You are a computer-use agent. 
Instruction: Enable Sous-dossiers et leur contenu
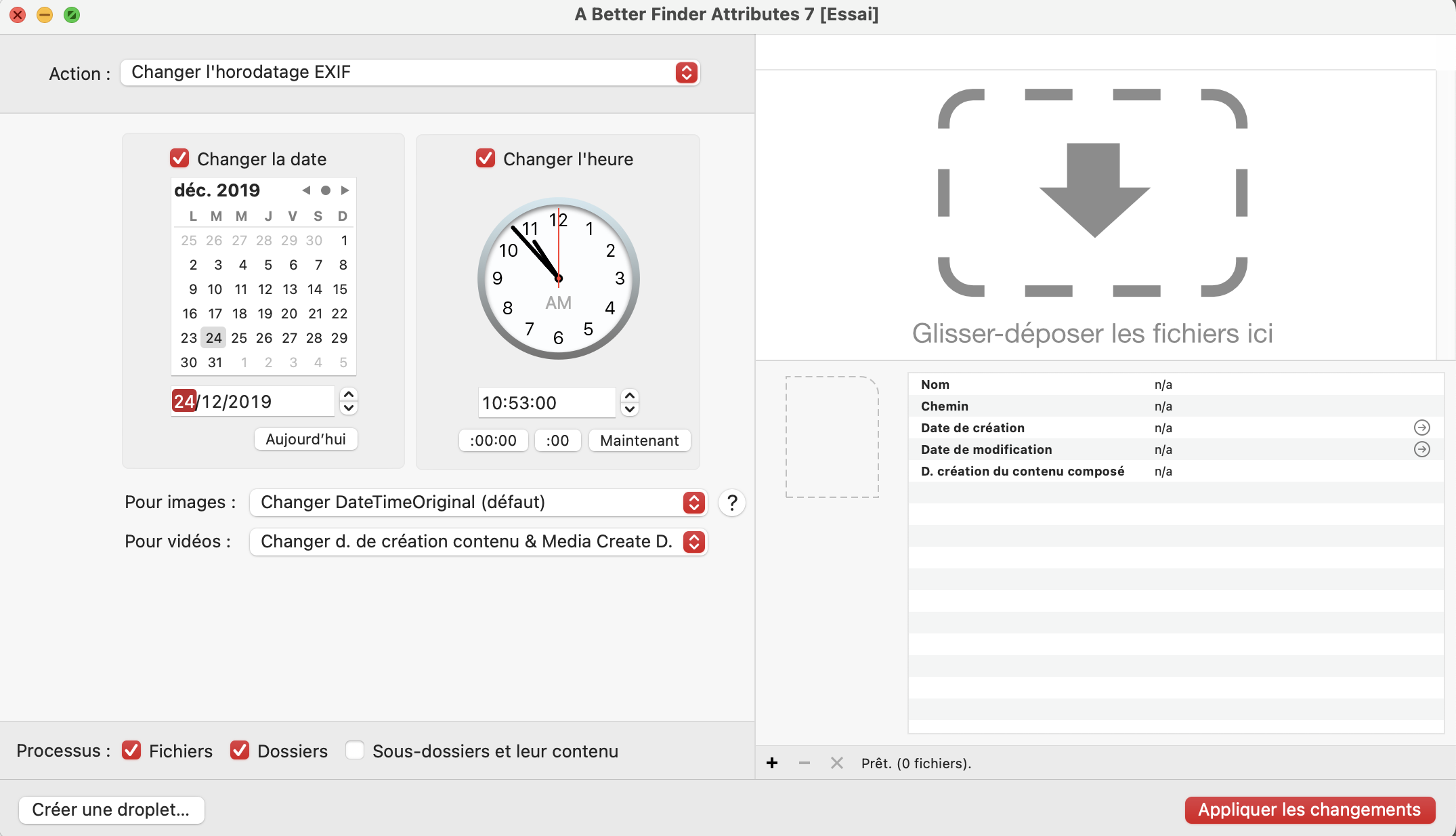(x=355, y=751)
